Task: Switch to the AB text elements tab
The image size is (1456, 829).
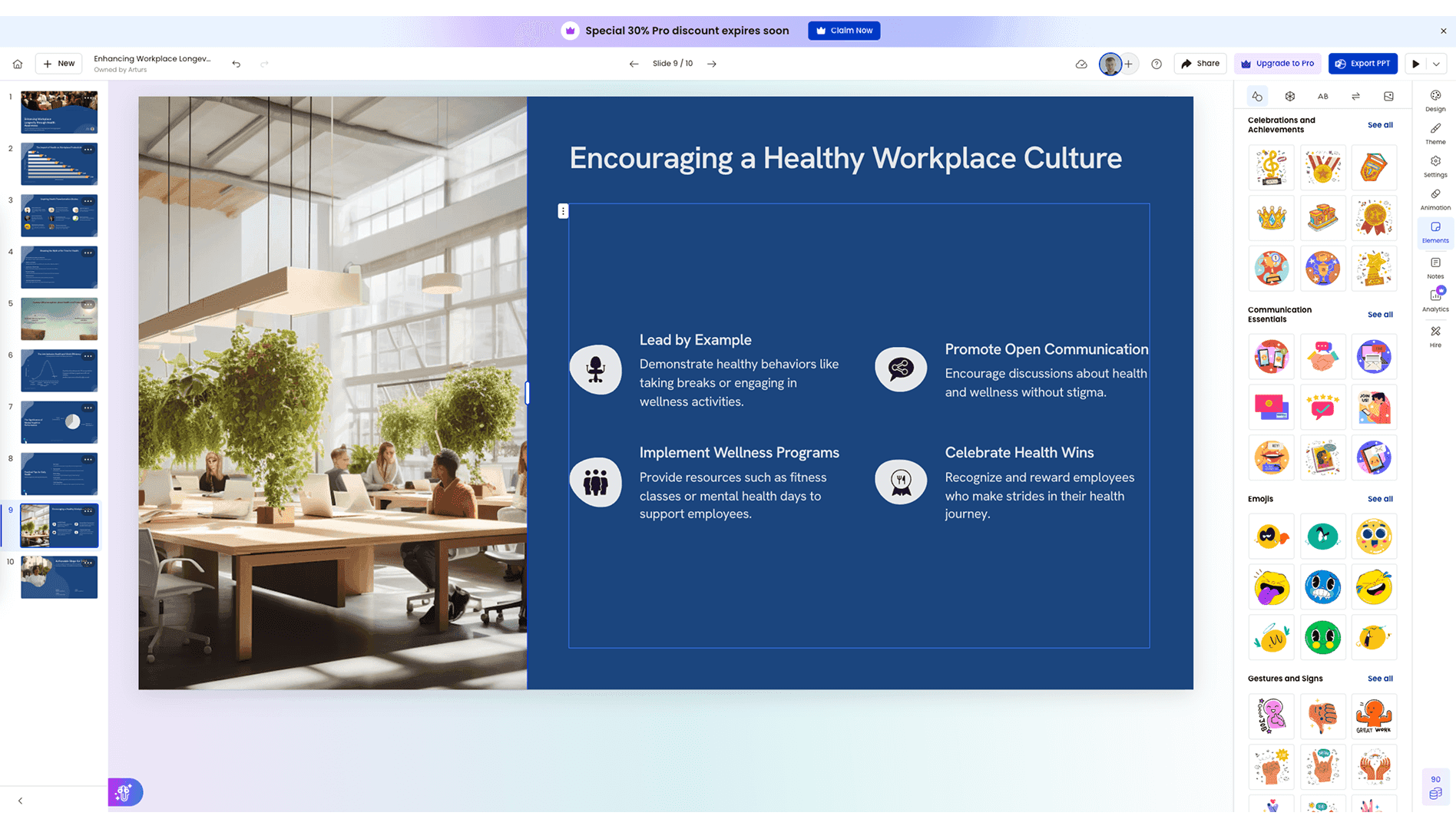Action: [x=1323, y=96]
